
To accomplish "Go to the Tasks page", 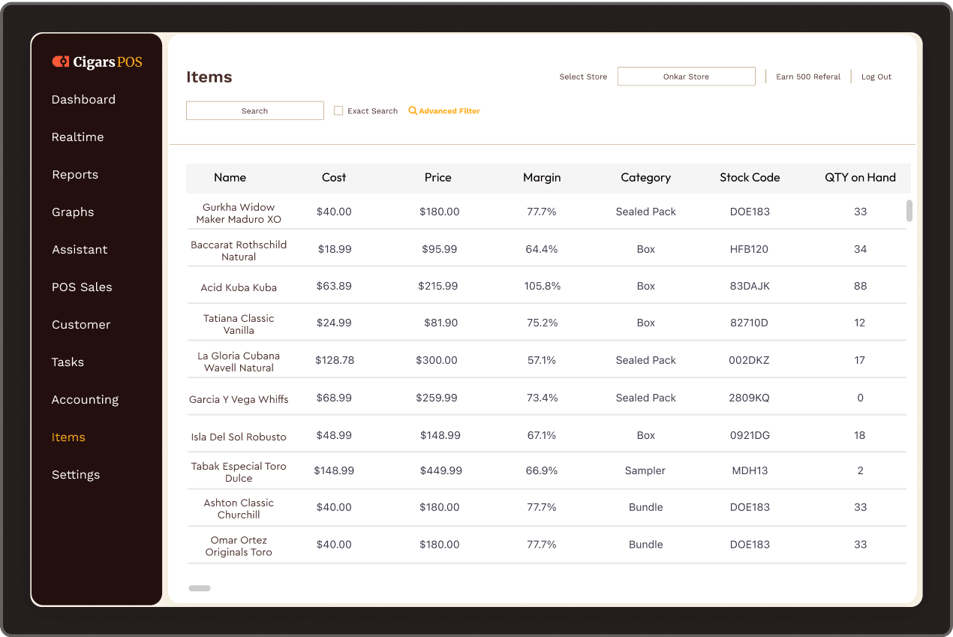I will point(68,362).
